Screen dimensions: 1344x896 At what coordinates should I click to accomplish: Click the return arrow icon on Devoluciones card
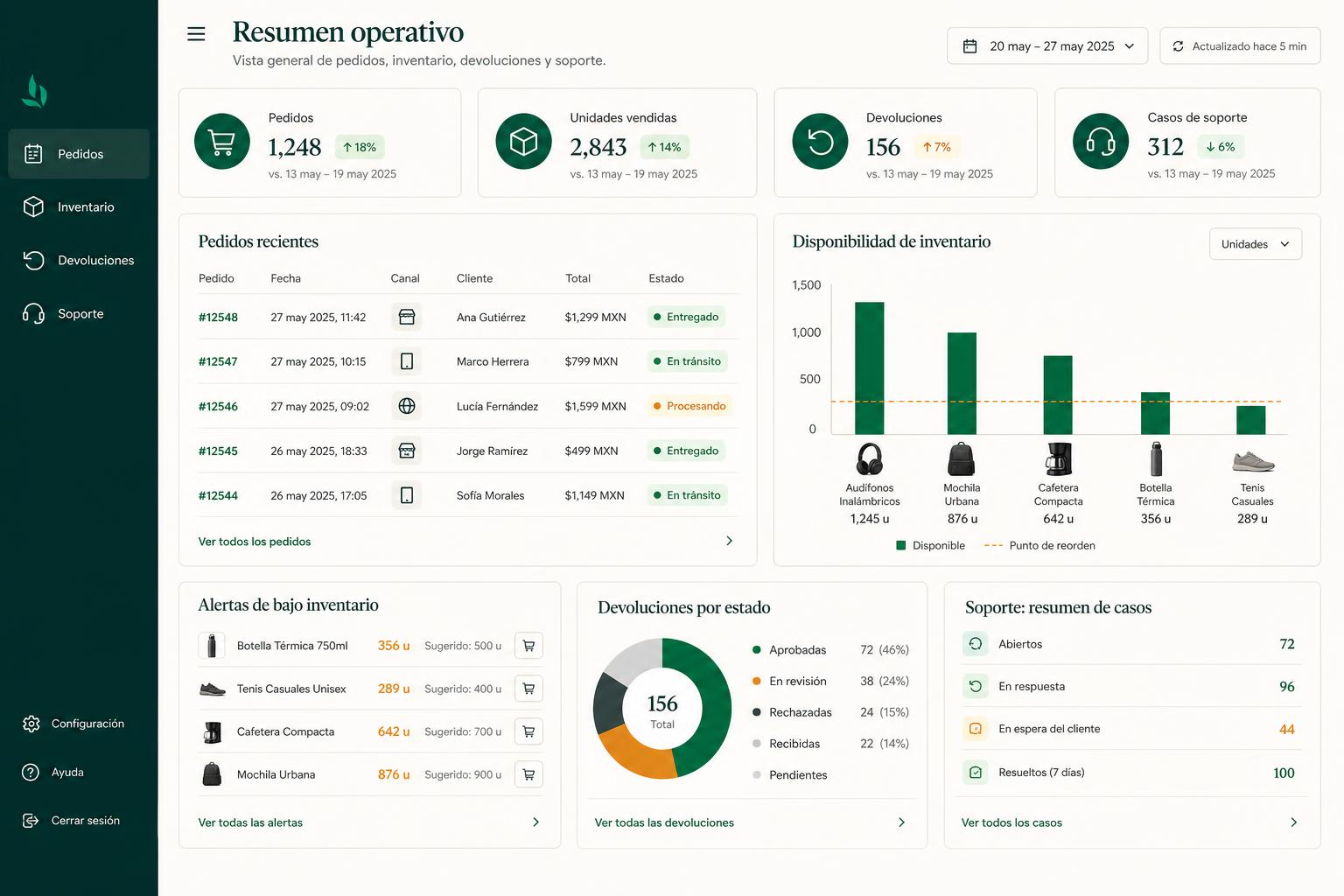point(820,142)
